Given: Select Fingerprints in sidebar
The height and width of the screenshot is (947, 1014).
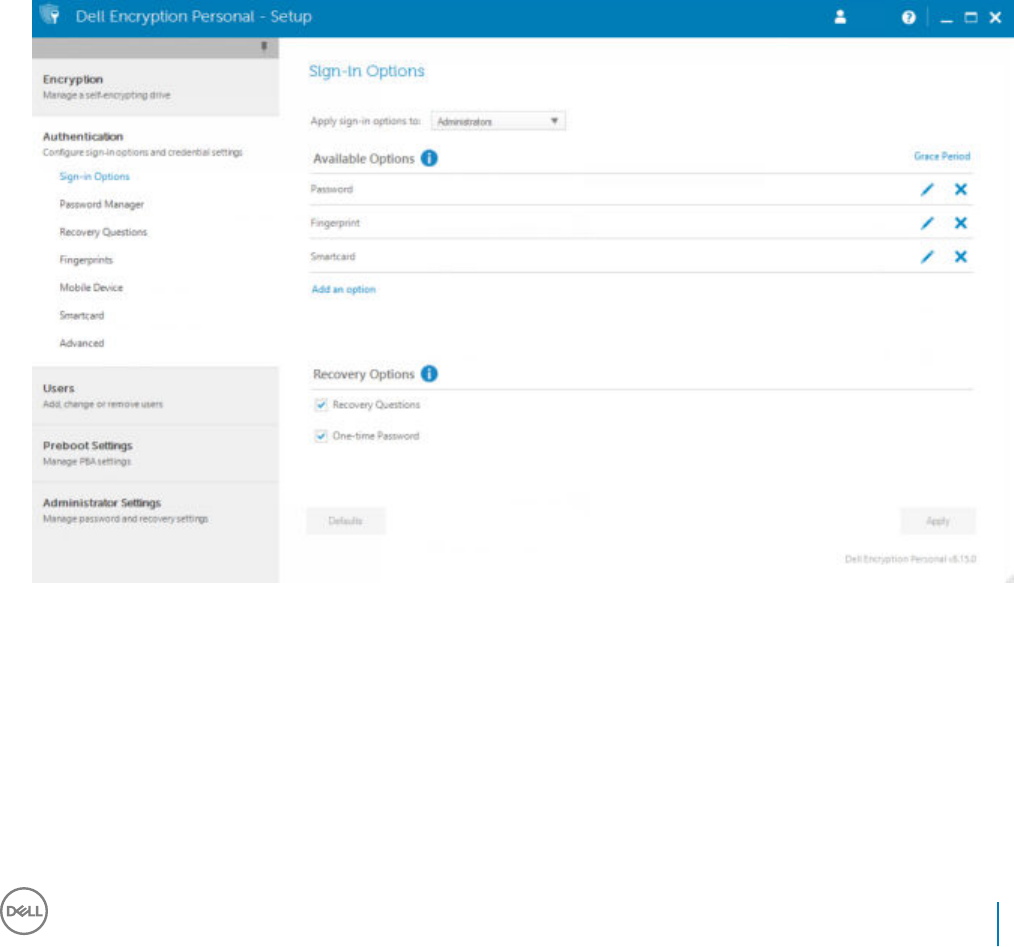Looking at the screenshot, I should tap(86, 260).
